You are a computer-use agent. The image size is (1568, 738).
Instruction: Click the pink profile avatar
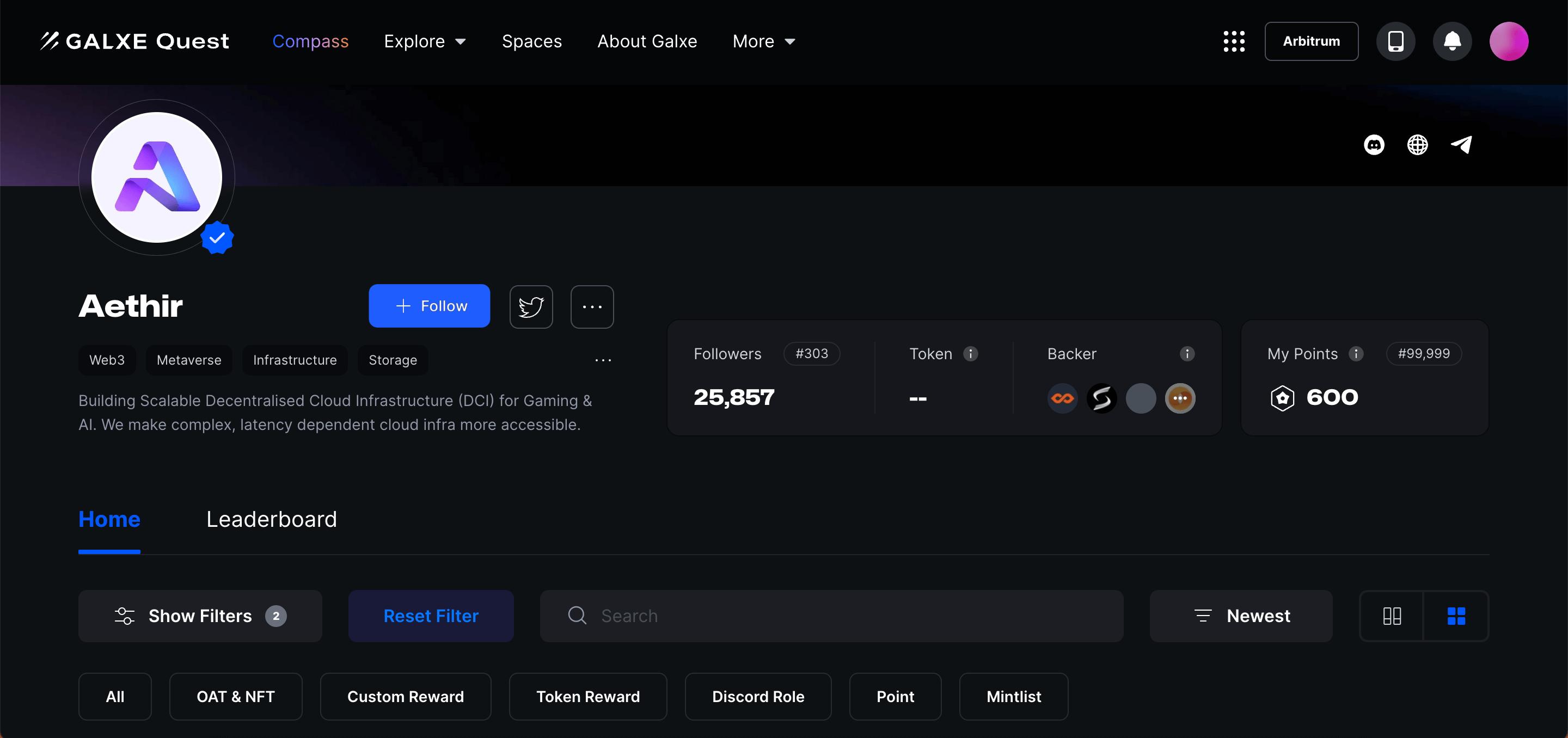(x=1508, y=41)
